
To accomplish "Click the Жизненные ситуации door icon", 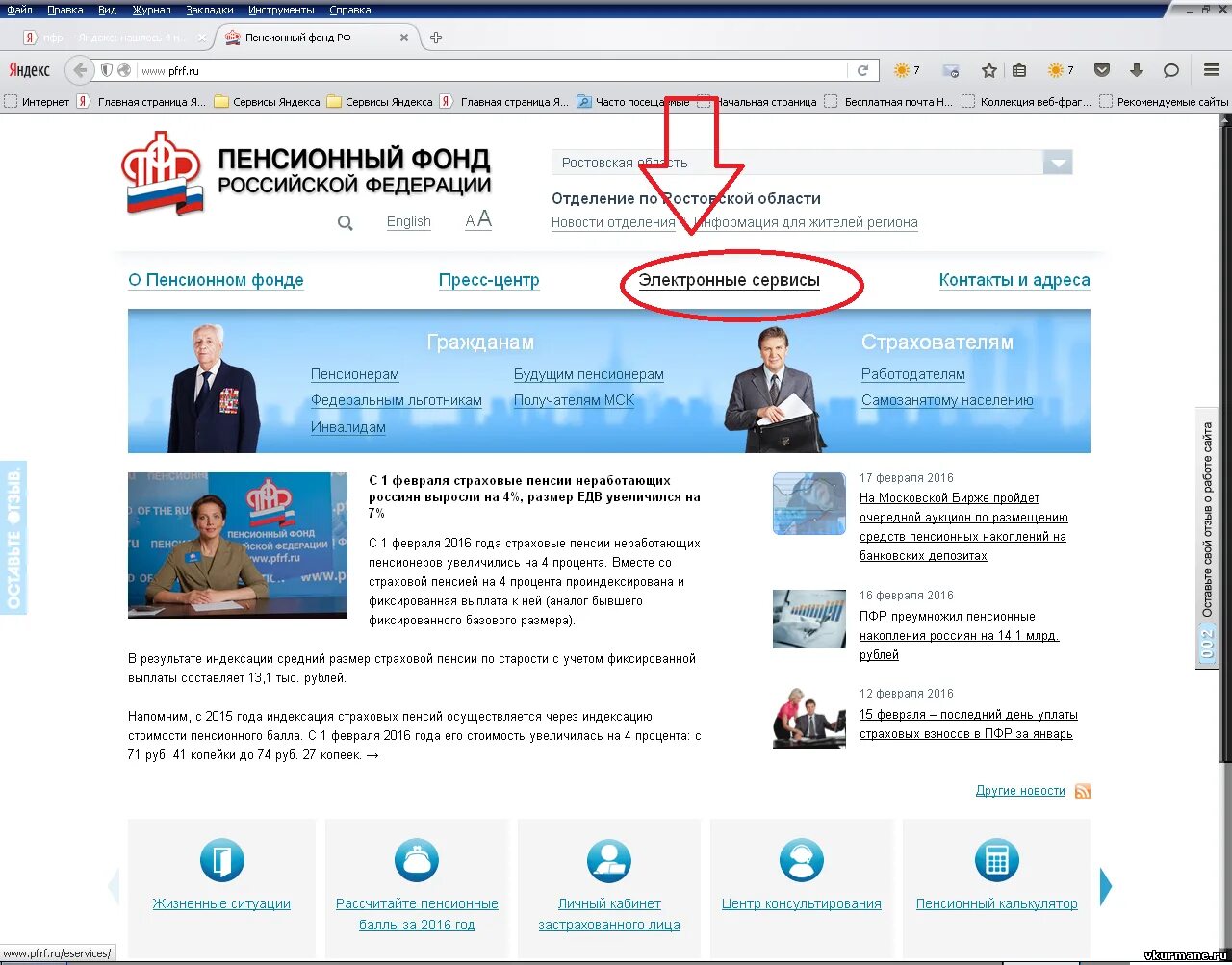I will (x=221, y=860).
